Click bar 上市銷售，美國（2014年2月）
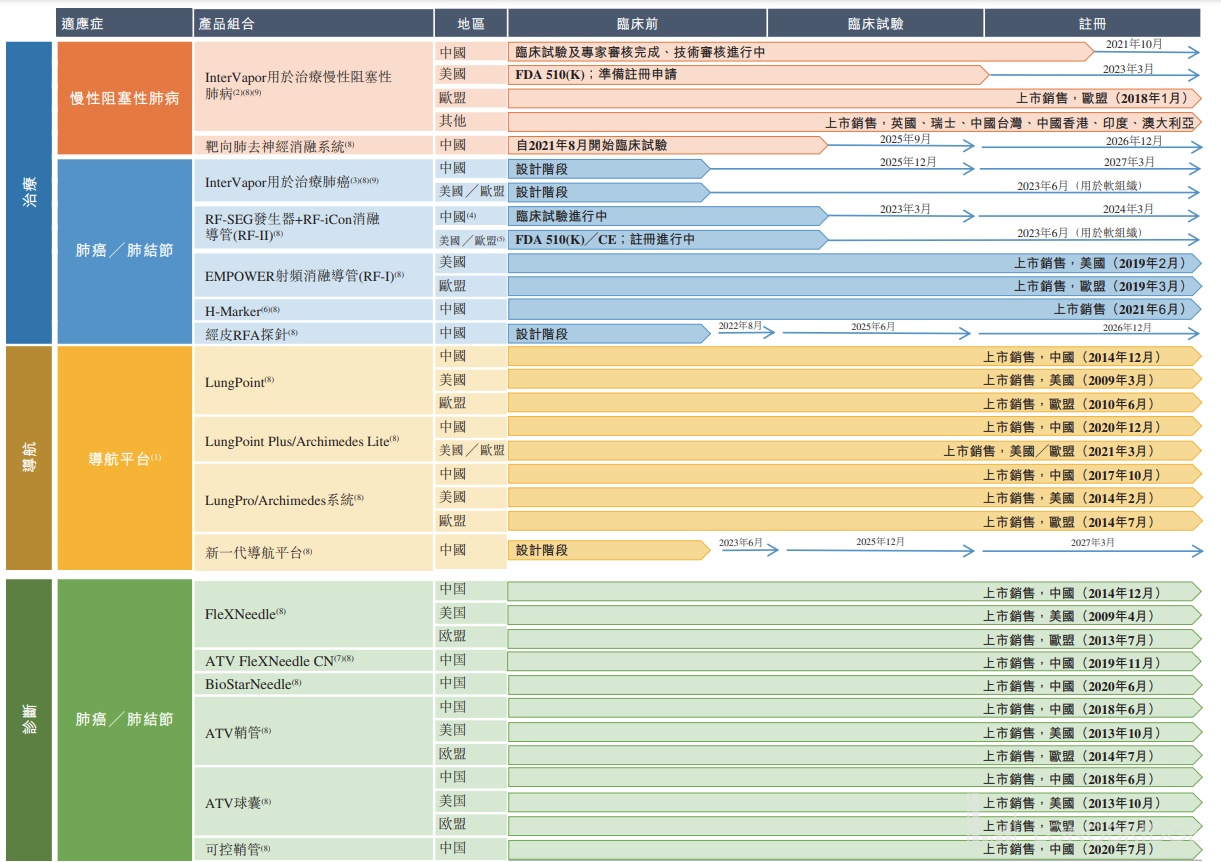Screen dimensions: 1221x862 (x=855, y=498)
